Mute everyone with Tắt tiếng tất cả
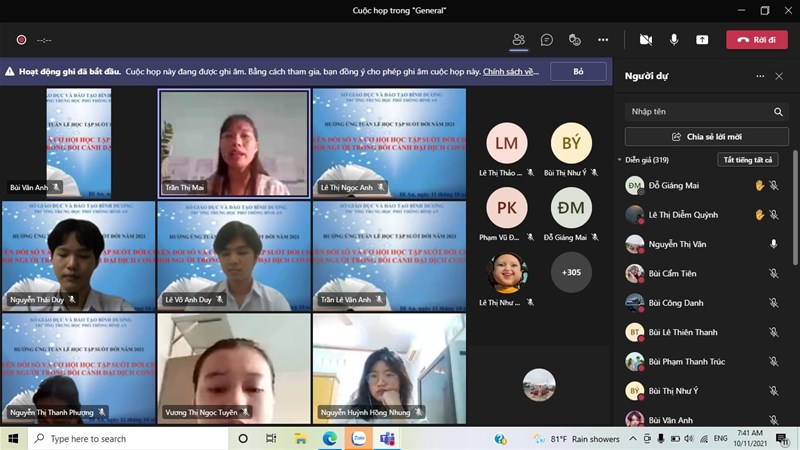The image size is (800, 450). 747,160
